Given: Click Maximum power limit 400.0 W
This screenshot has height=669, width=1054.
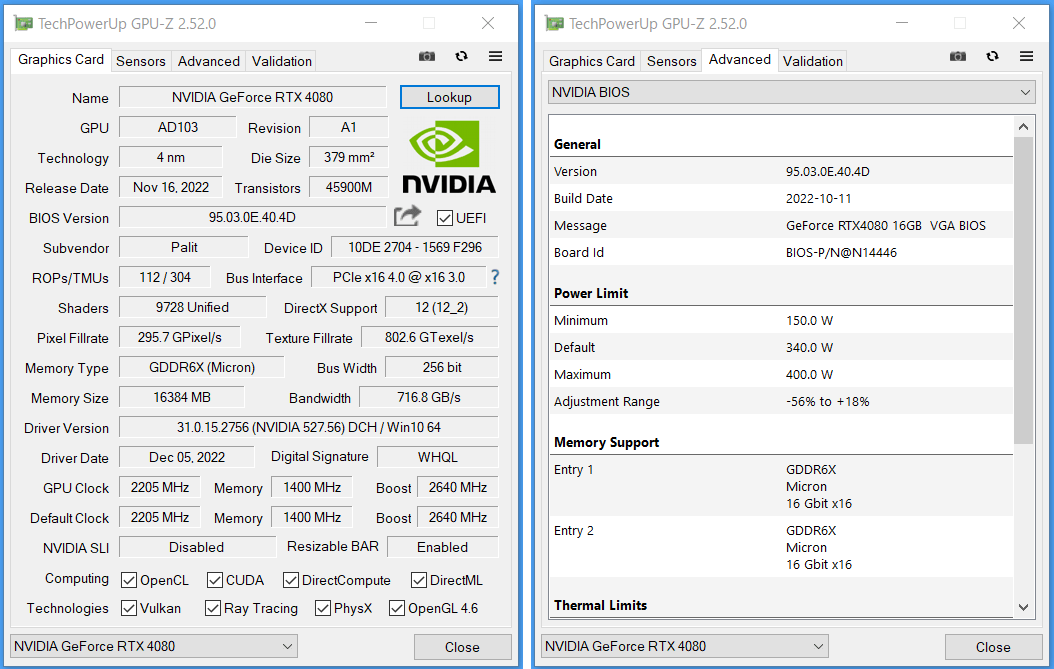Looking at the screenshot, I should (x=809, y=375).
